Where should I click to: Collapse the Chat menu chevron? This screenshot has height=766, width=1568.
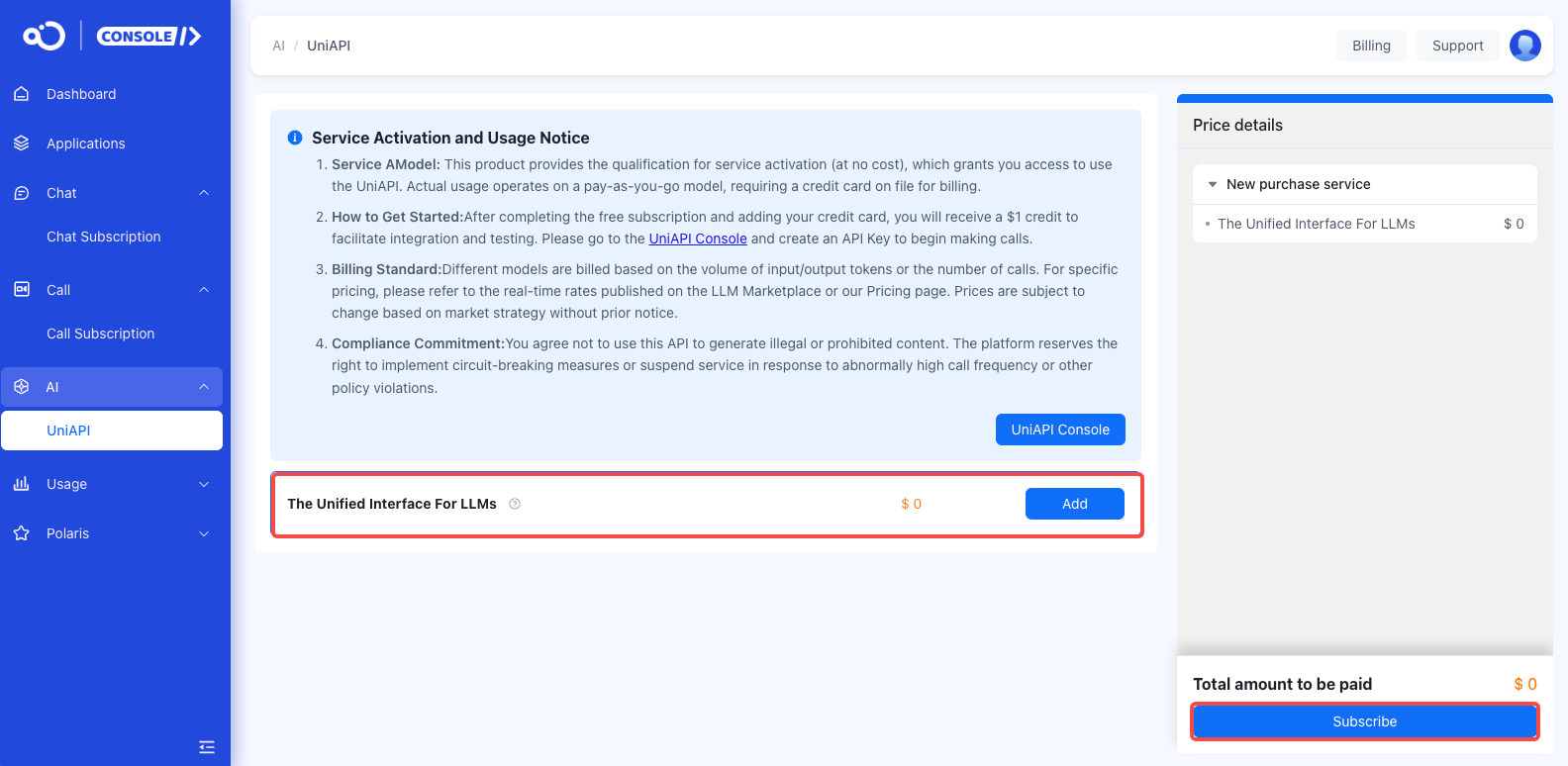pyautogui.click(x=204, y=193)
